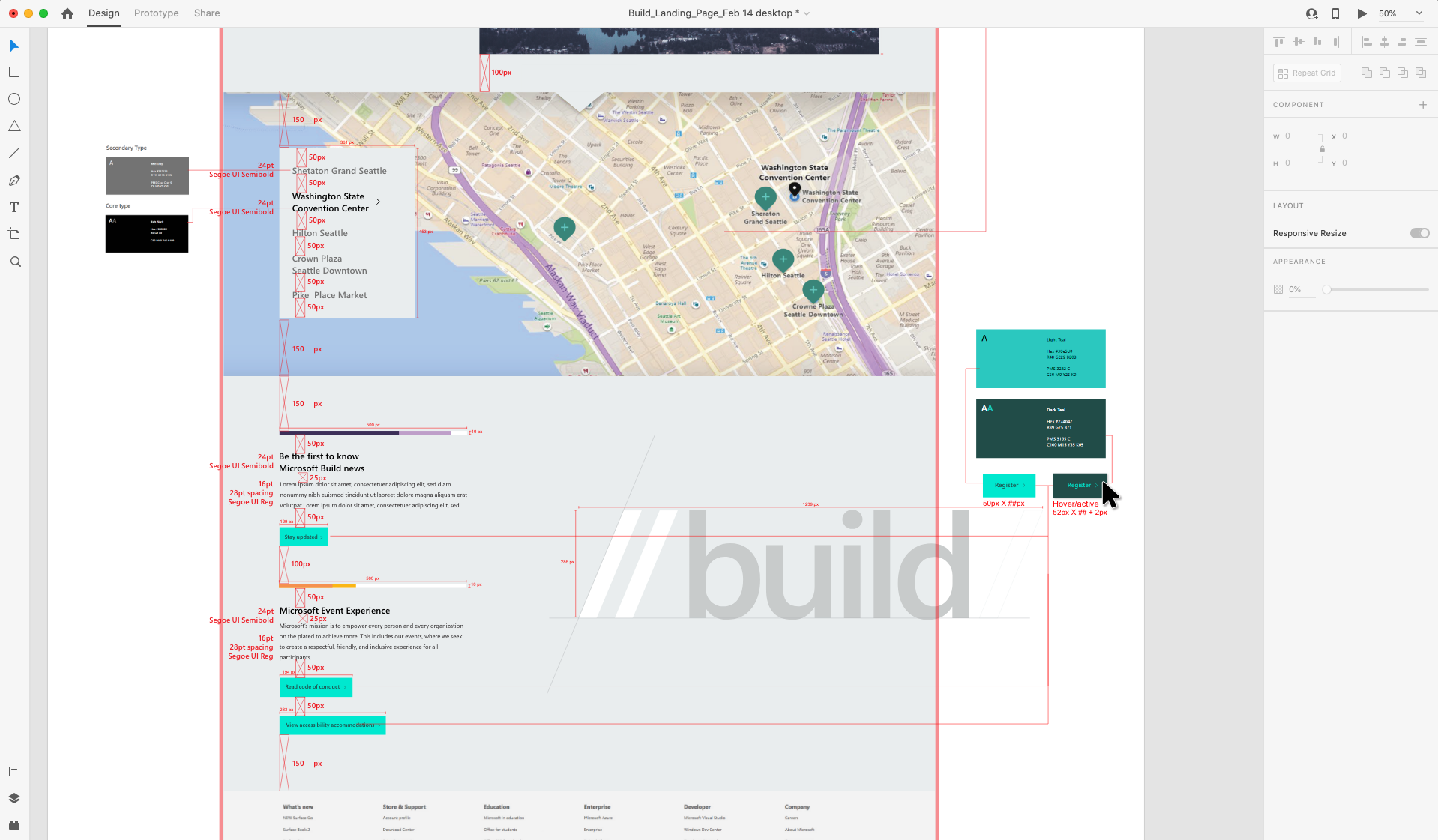Apply boolean Exclude Overlap operation

click(1421, 73)
